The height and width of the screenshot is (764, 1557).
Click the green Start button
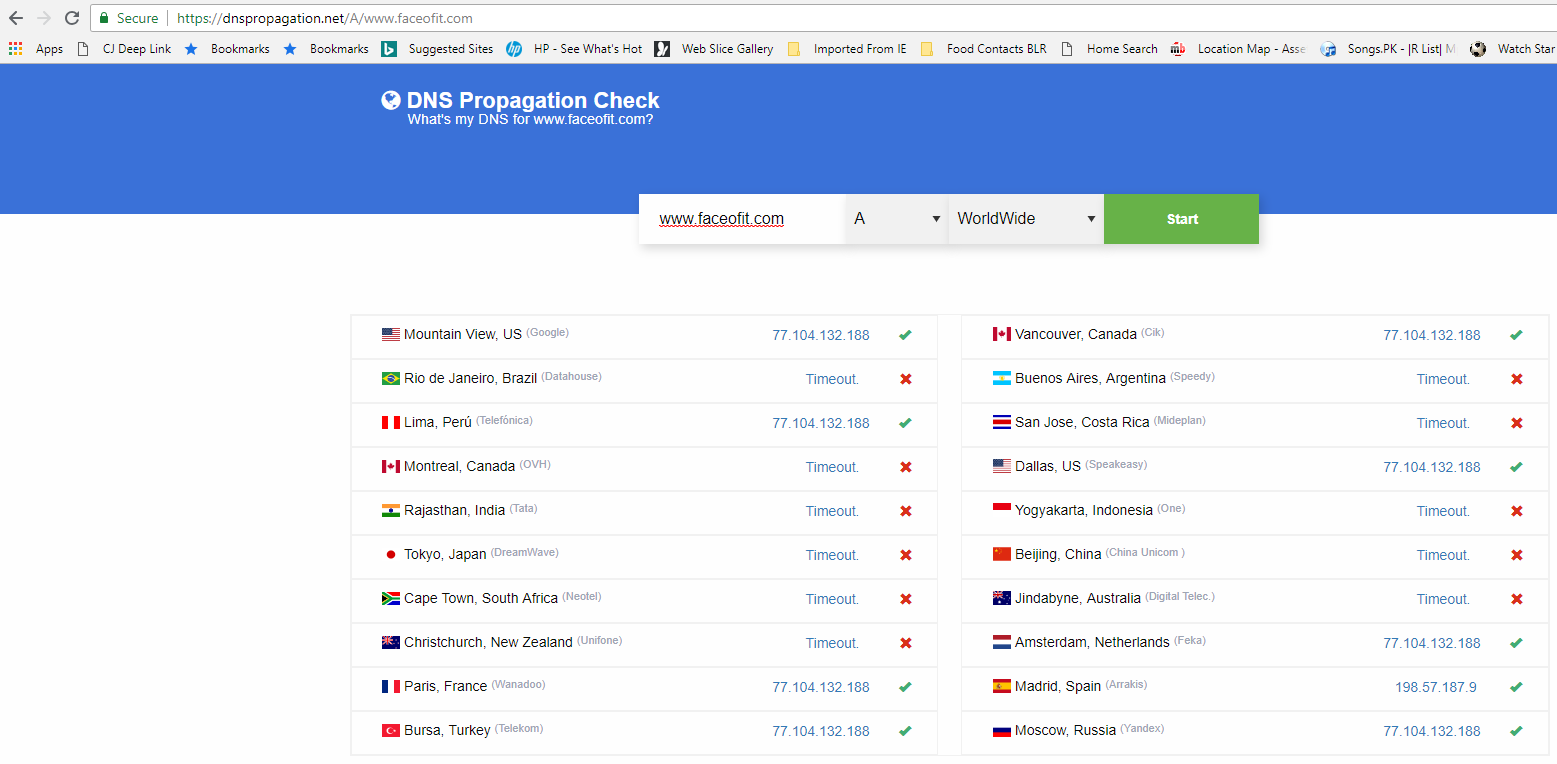1181,219
